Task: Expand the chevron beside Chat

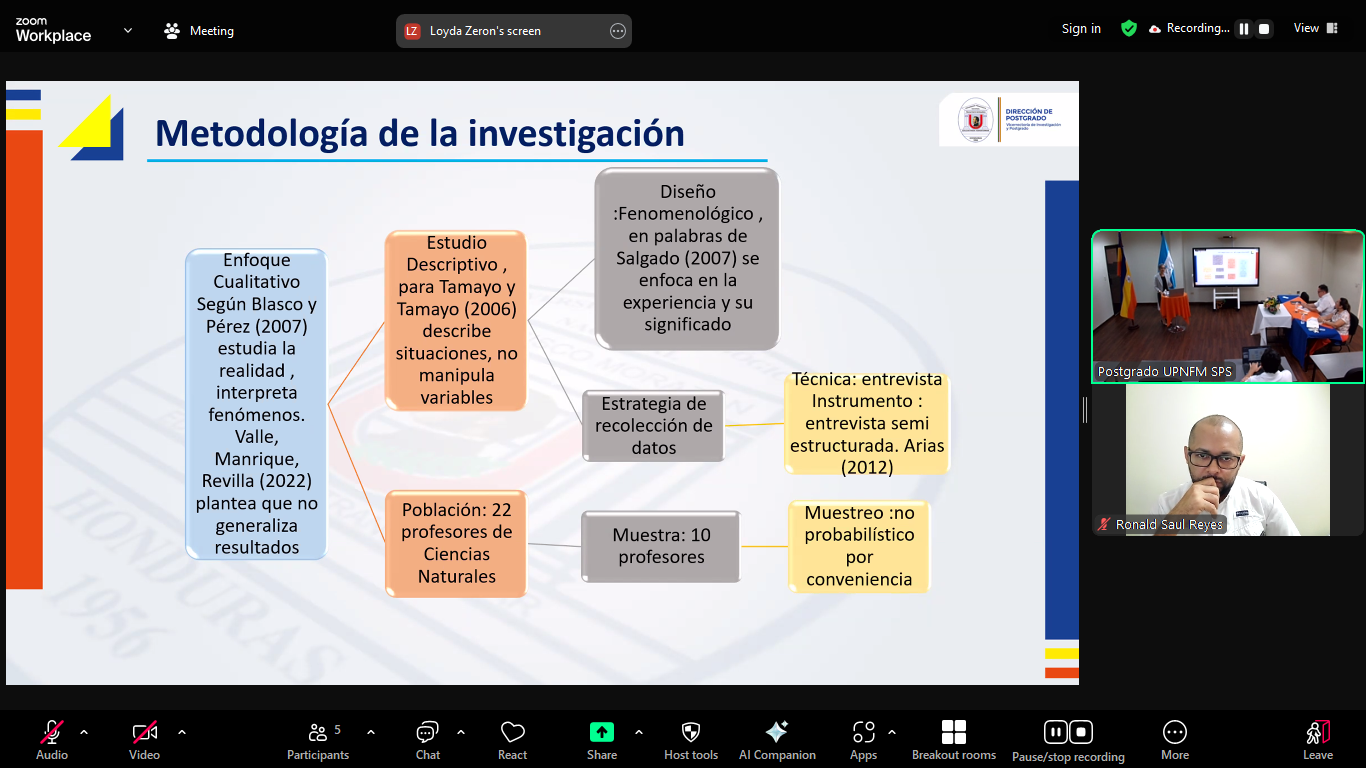Action: pyautogui.click(x=461, y=732)
